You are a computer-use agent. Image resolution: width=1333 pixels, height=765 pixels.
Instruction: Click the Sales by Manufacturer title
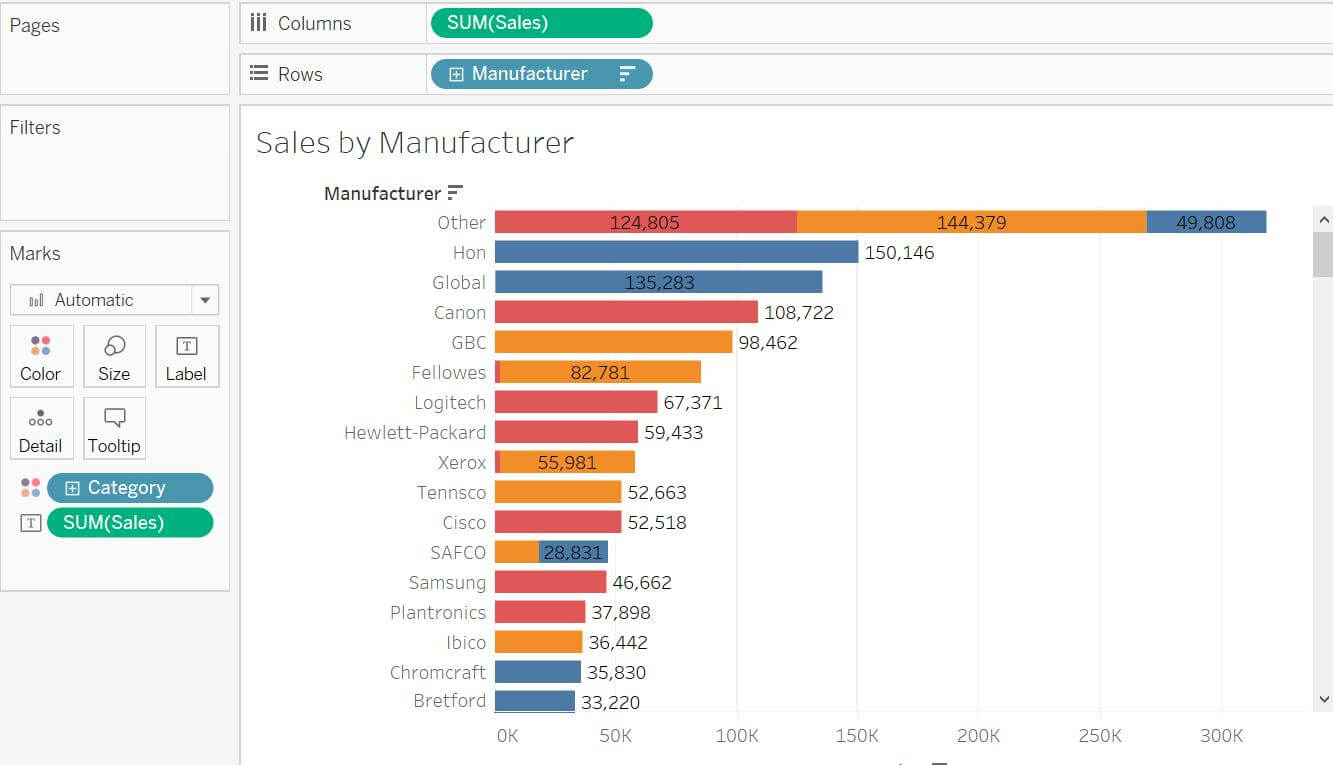tap(415, 142)
